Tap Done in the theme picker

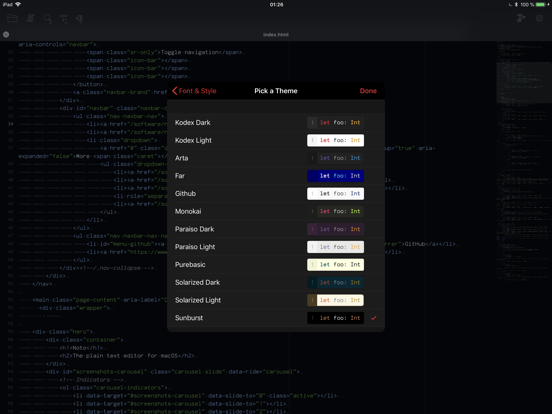pos(368,91)
